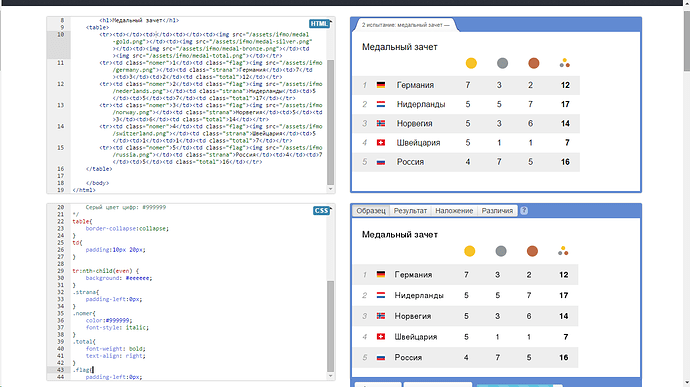This screenshot has height=387, width=690.
Task: Switch to the Образец tab
Action: [x=371, y=211]
